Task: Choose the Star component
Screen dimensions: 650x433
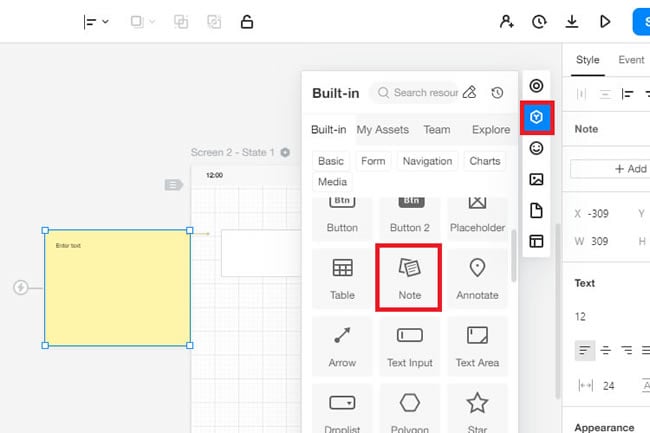Action: click(477, 409)
